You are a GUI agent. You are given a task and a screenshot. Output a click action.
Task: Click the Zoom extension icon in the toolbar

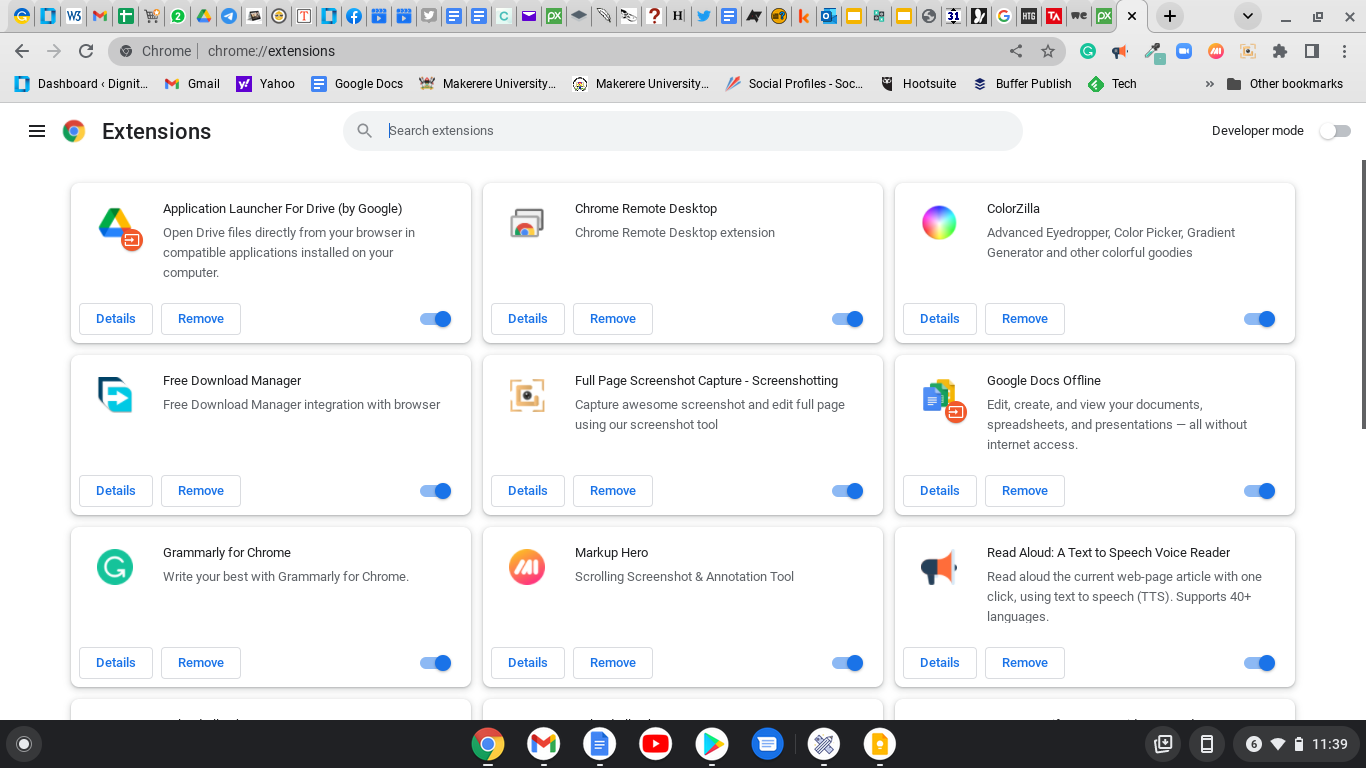[1184, 51]
